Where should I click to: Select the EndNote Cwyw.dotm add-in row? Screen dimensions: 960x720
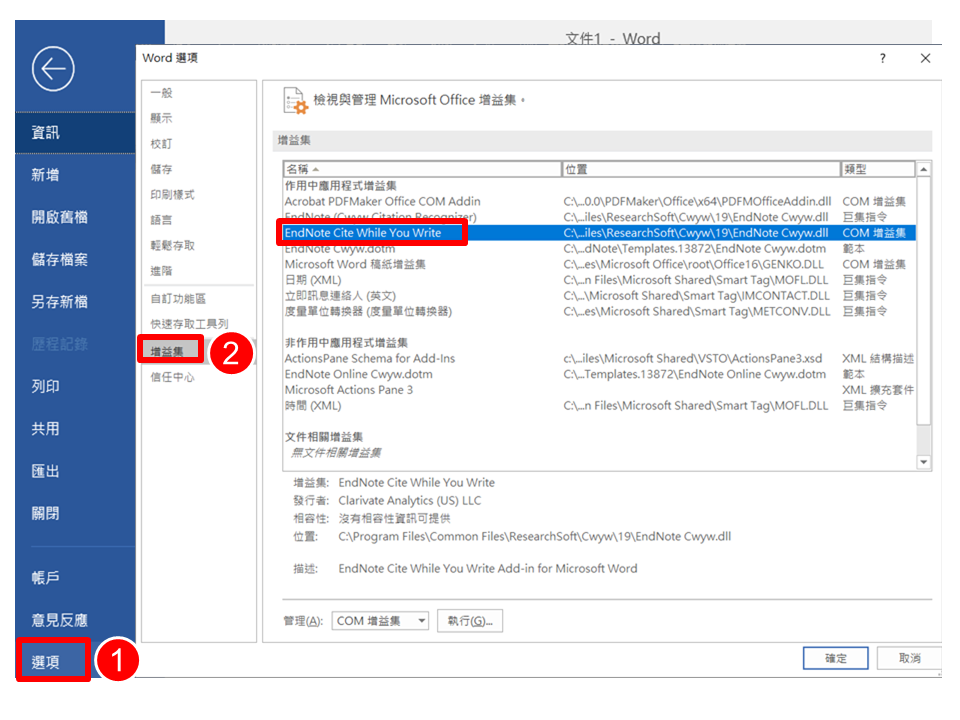(599, 249)
